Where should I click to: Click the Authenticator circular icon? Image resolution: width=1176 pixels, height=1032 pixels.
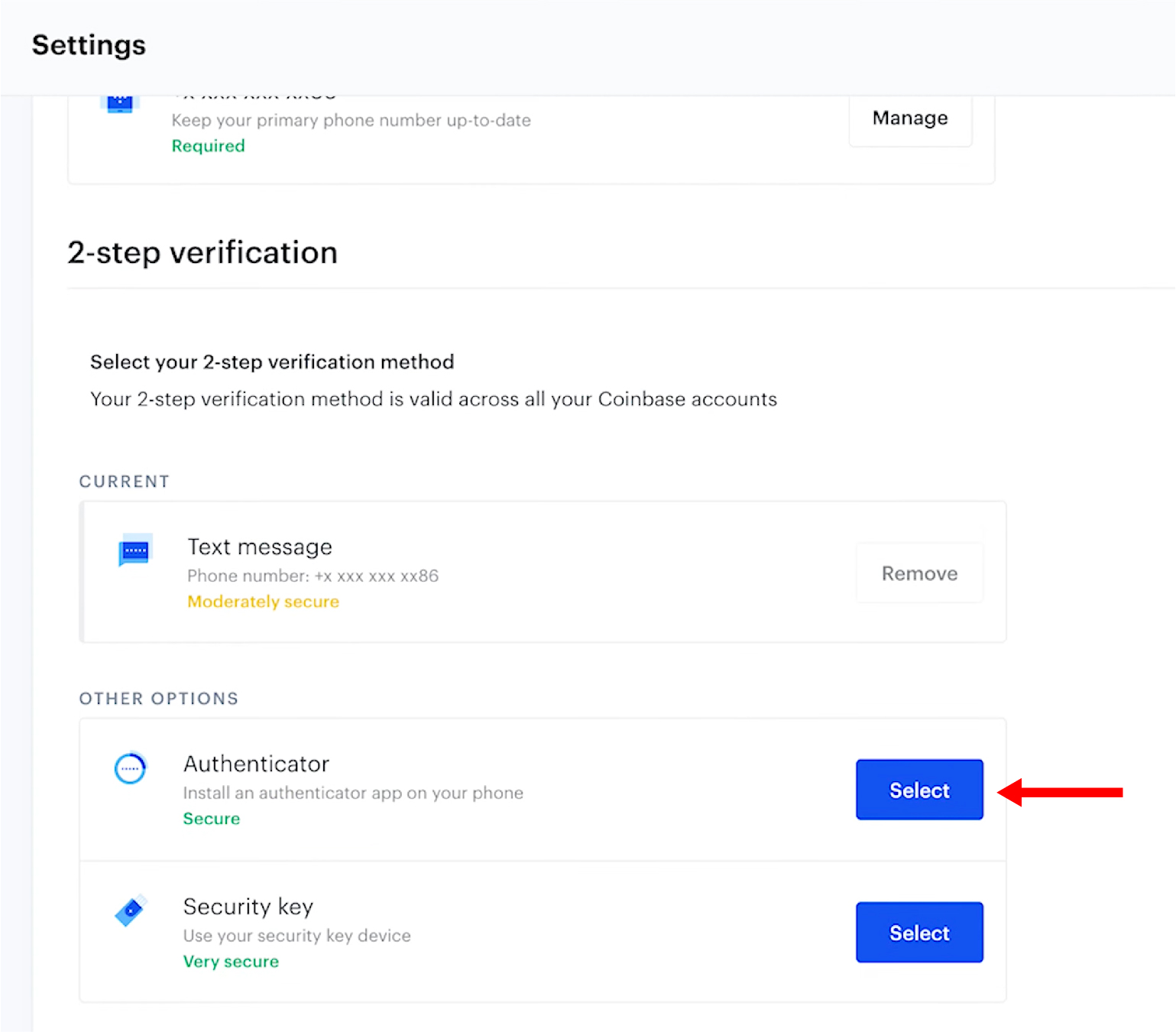point(130,768)
